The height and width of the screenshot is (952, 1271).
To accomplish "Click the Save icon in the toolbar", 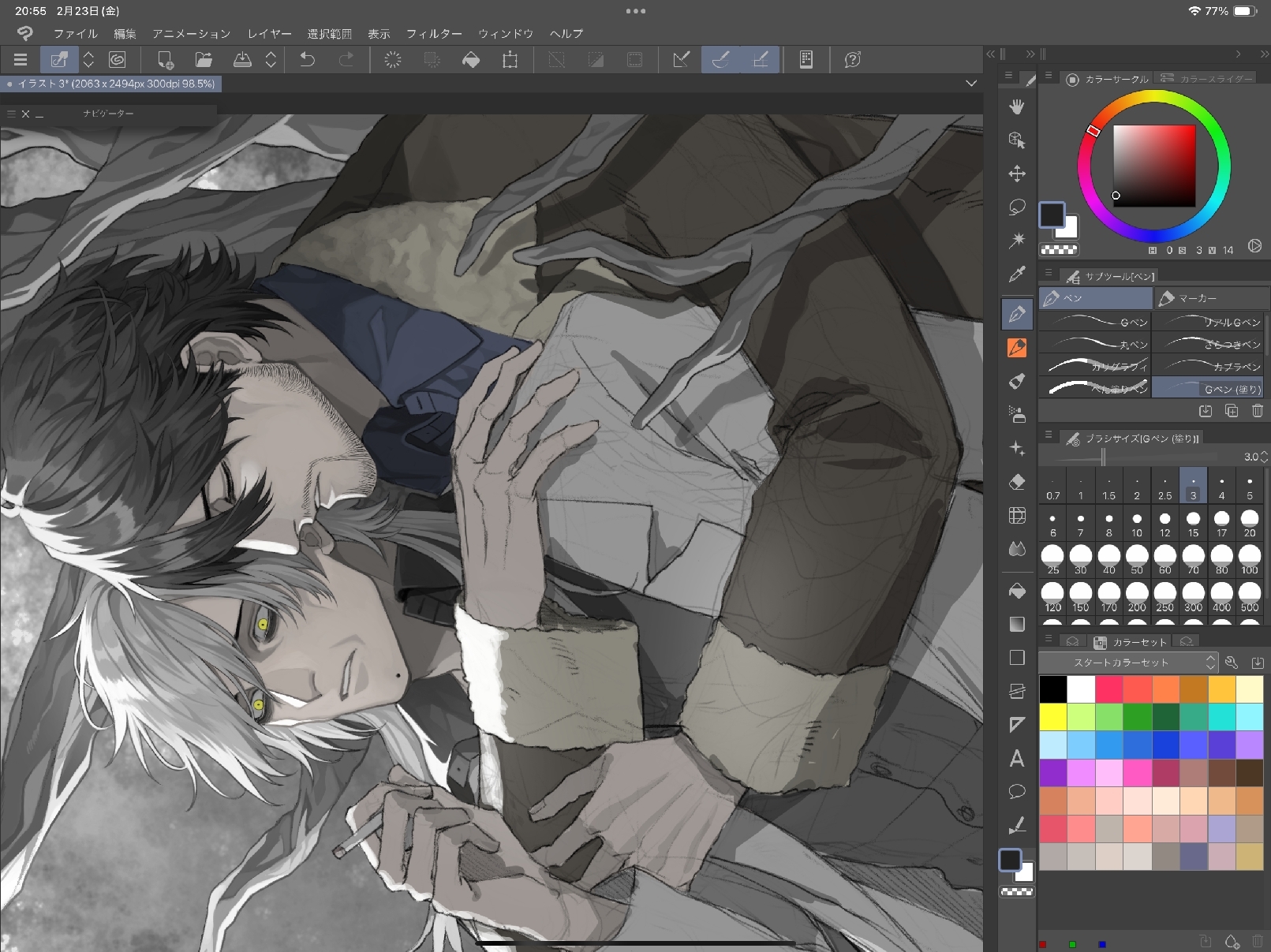I will [242, 60].
